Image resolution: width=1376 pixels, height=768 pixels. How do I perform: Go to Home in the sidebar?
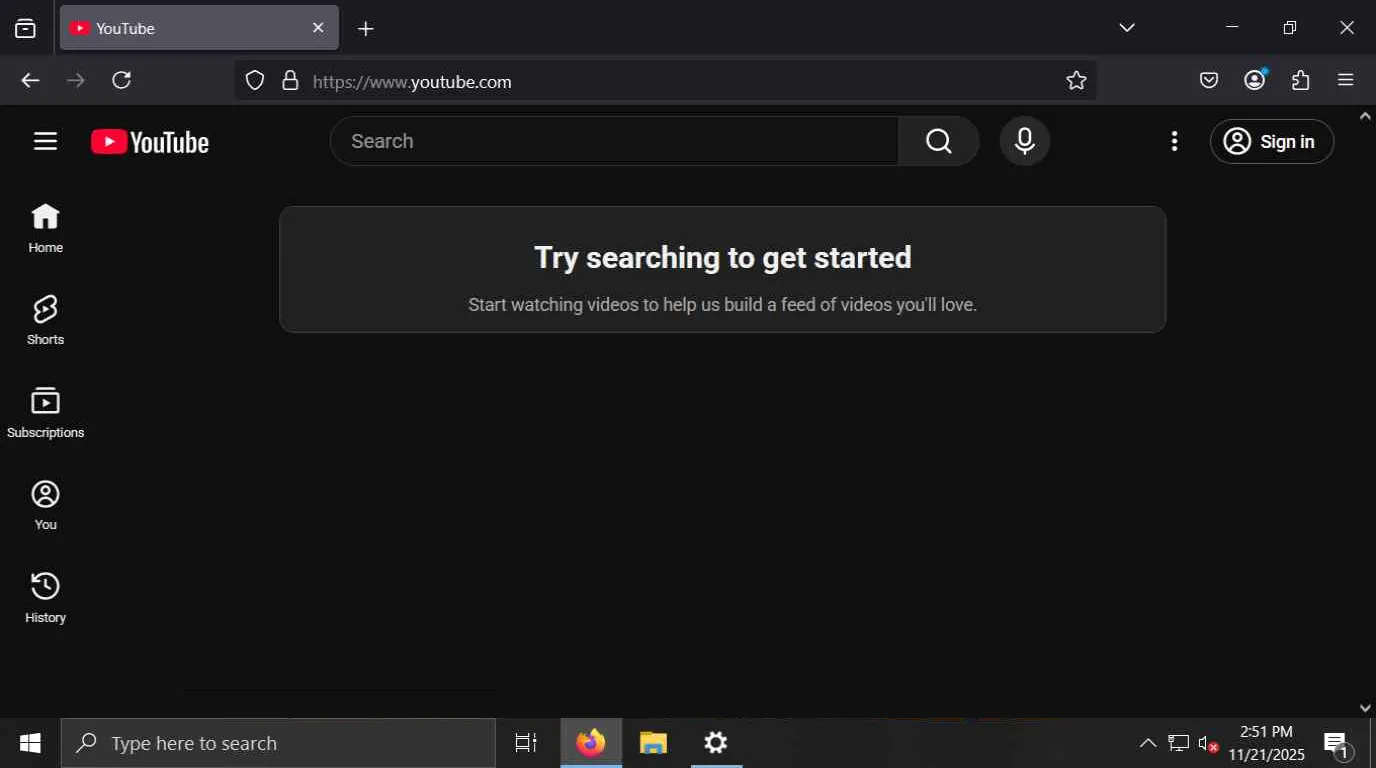[45, 229]
